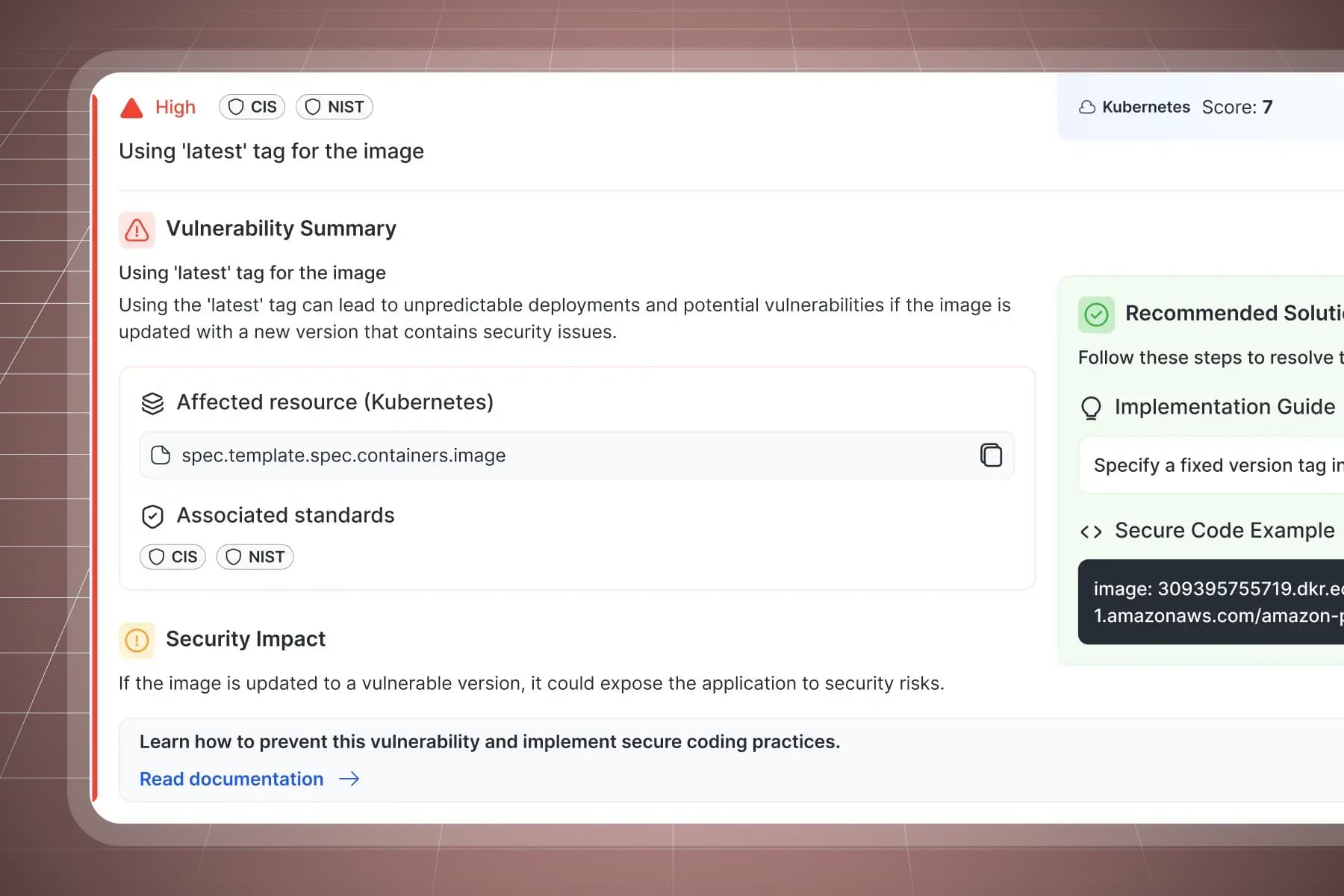Click the layers icon beside Affected resource
This screenshot has height=896, width=1344.
[152, 403]
